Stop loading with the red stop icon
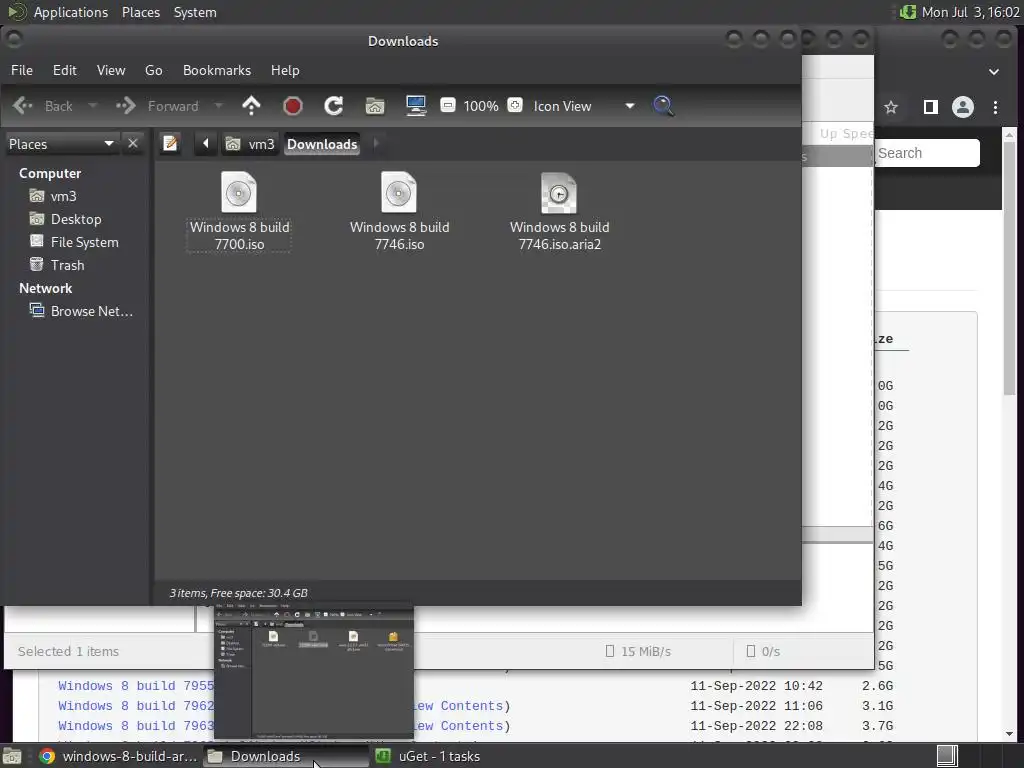 point(293,106)
